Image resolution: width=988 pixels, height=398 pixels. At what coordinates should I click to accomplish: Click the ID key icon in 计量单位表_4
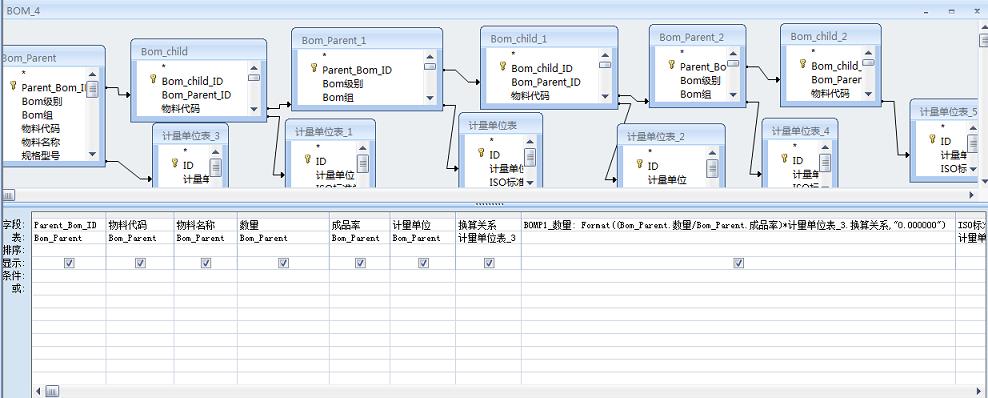click(784, 159)
